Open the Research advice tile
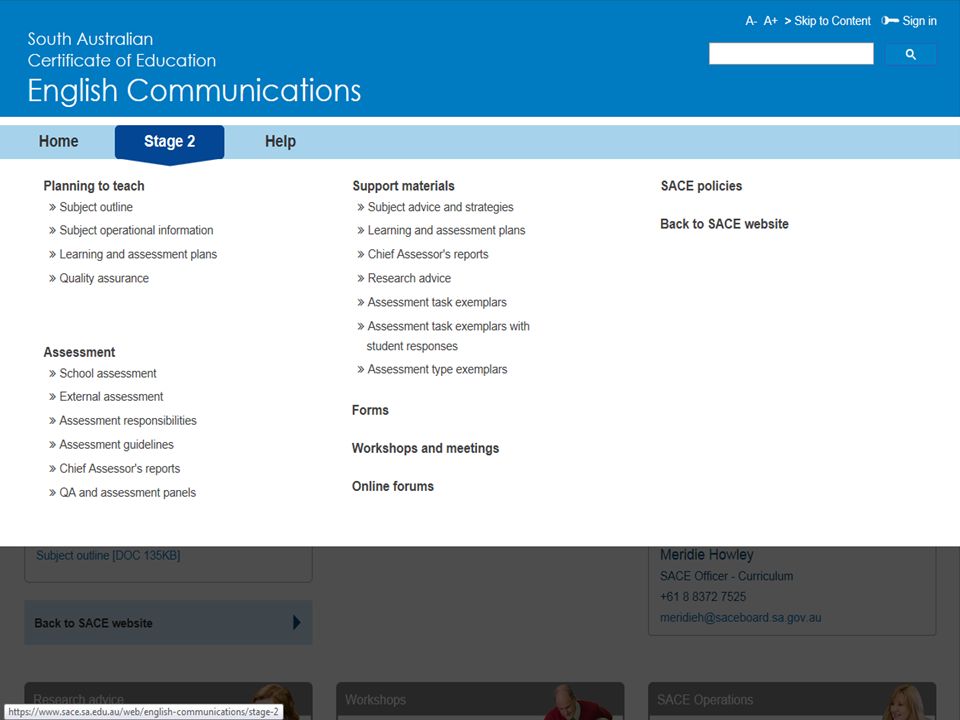The height and width of the screenshot is (720, 960). 168,700
